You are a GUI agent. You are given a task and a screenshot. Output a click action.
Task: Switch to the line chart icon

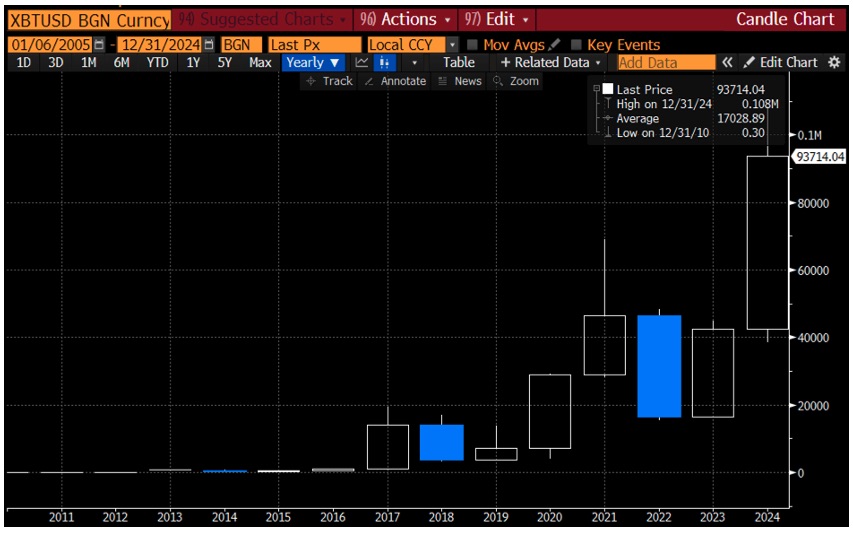362,63
